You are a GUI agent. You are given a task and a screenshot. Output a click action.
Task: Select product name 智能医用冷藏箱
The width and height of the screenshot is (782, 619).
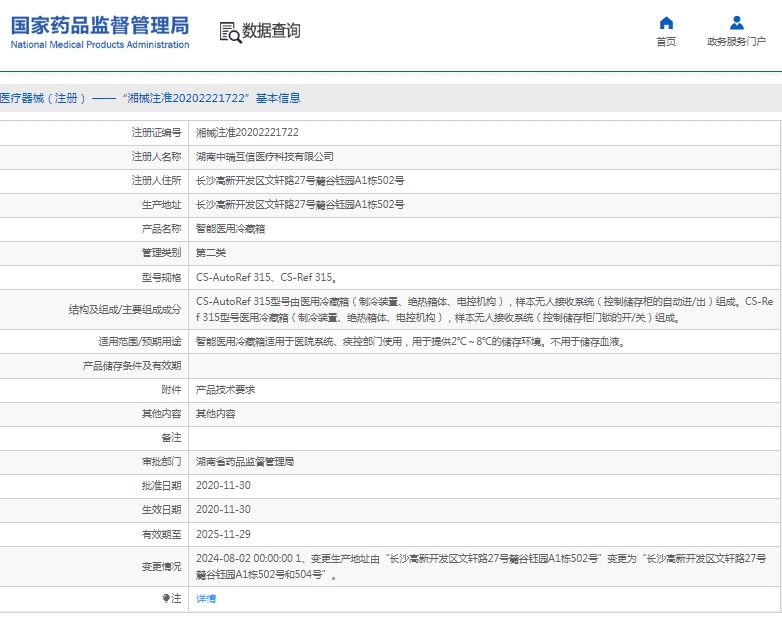tap(230, 229)
